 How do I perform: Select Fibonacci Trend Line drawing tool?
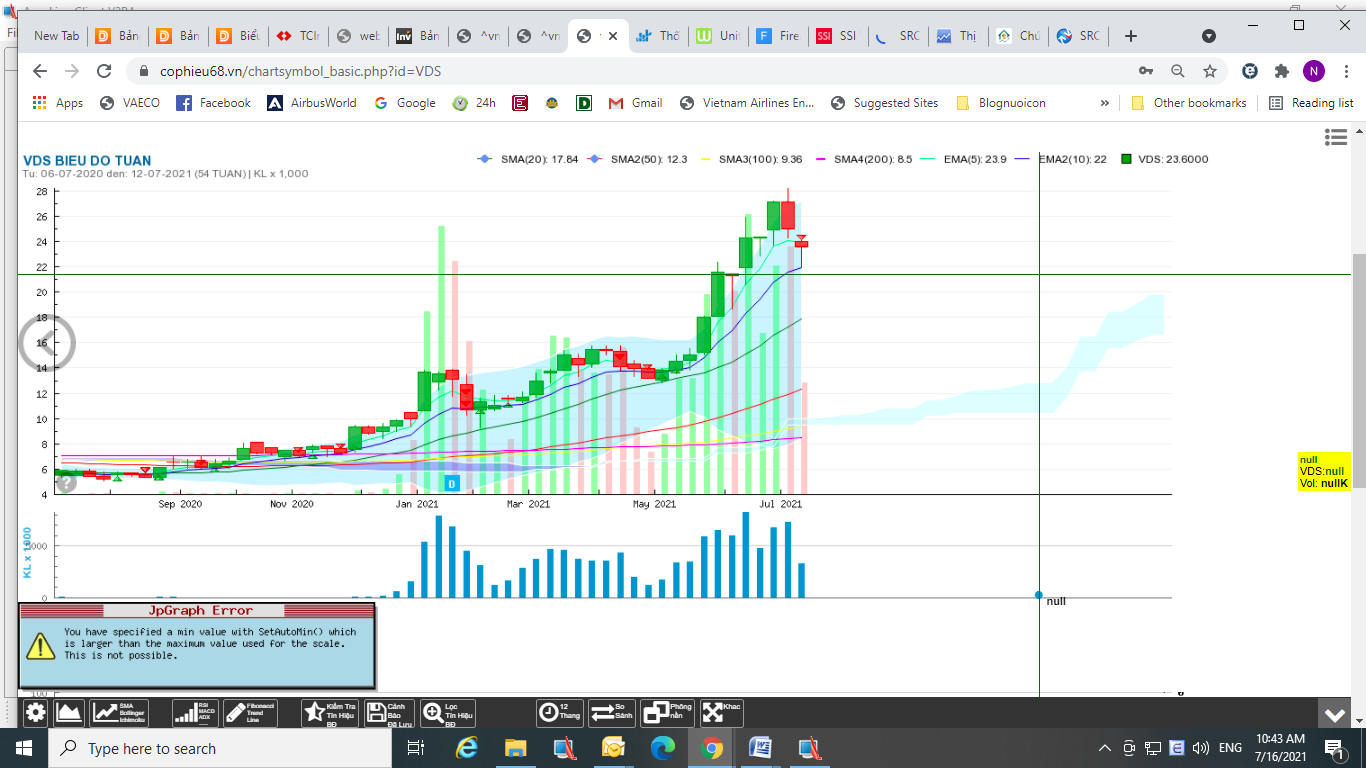(249, 713)
